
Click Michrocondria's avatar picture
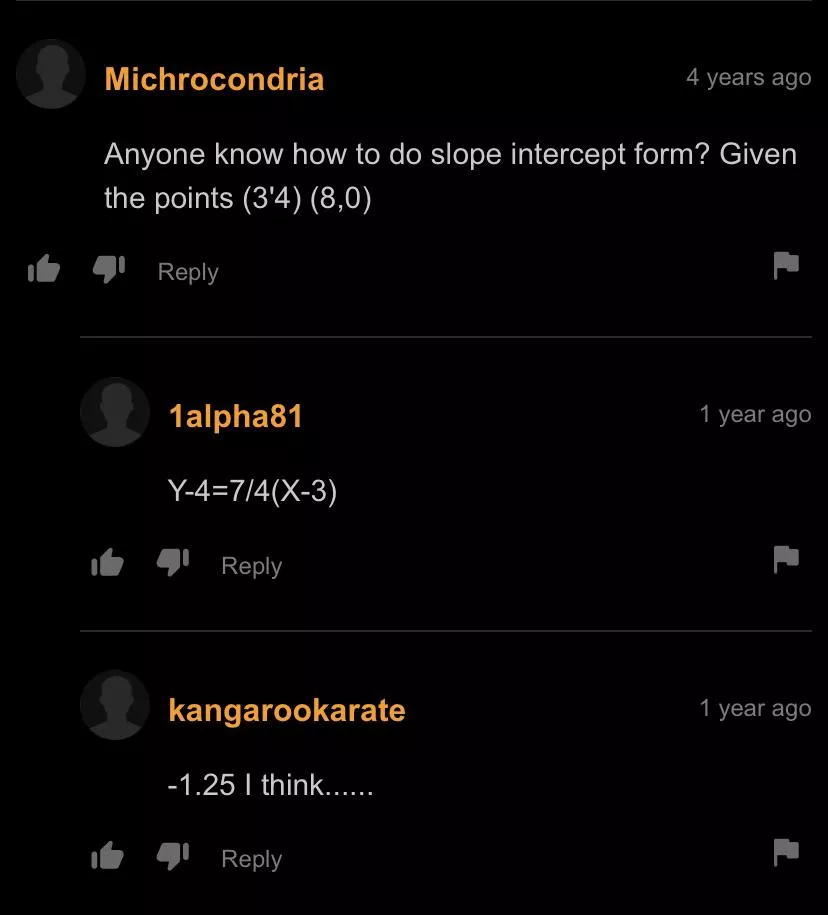tap(51, 74)
